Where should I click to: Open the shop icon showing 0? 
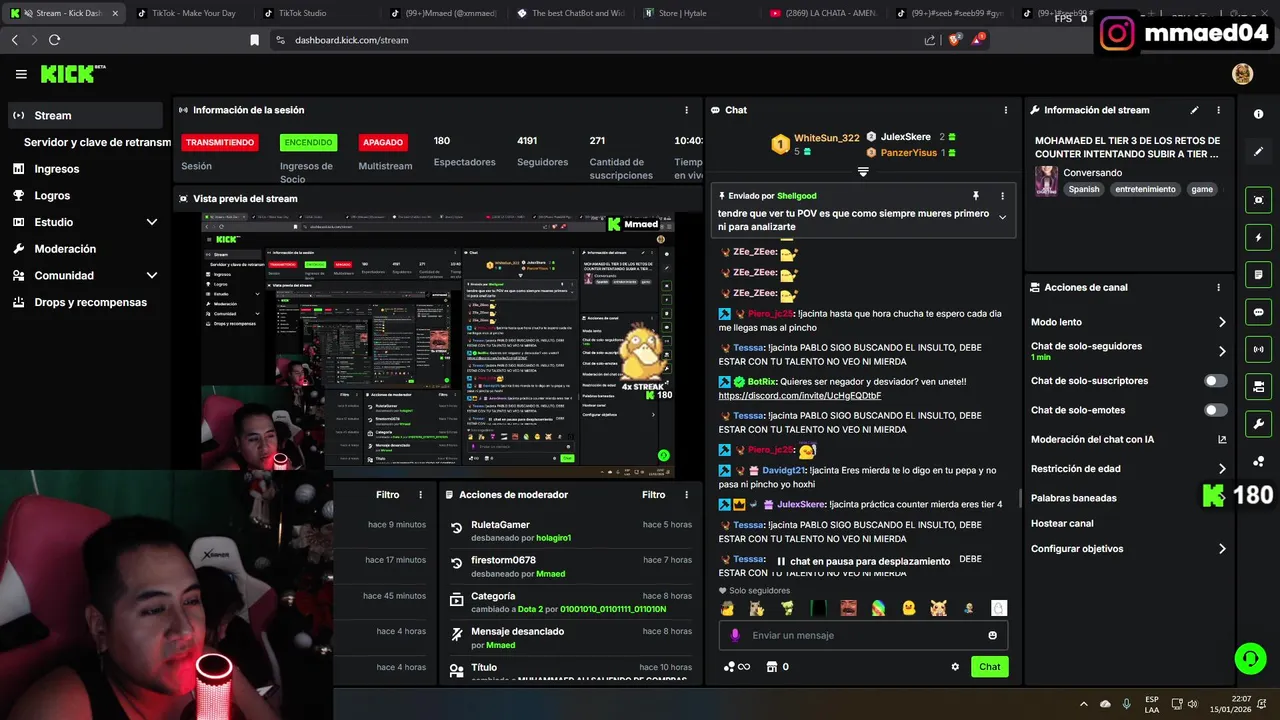coord(777,667)
